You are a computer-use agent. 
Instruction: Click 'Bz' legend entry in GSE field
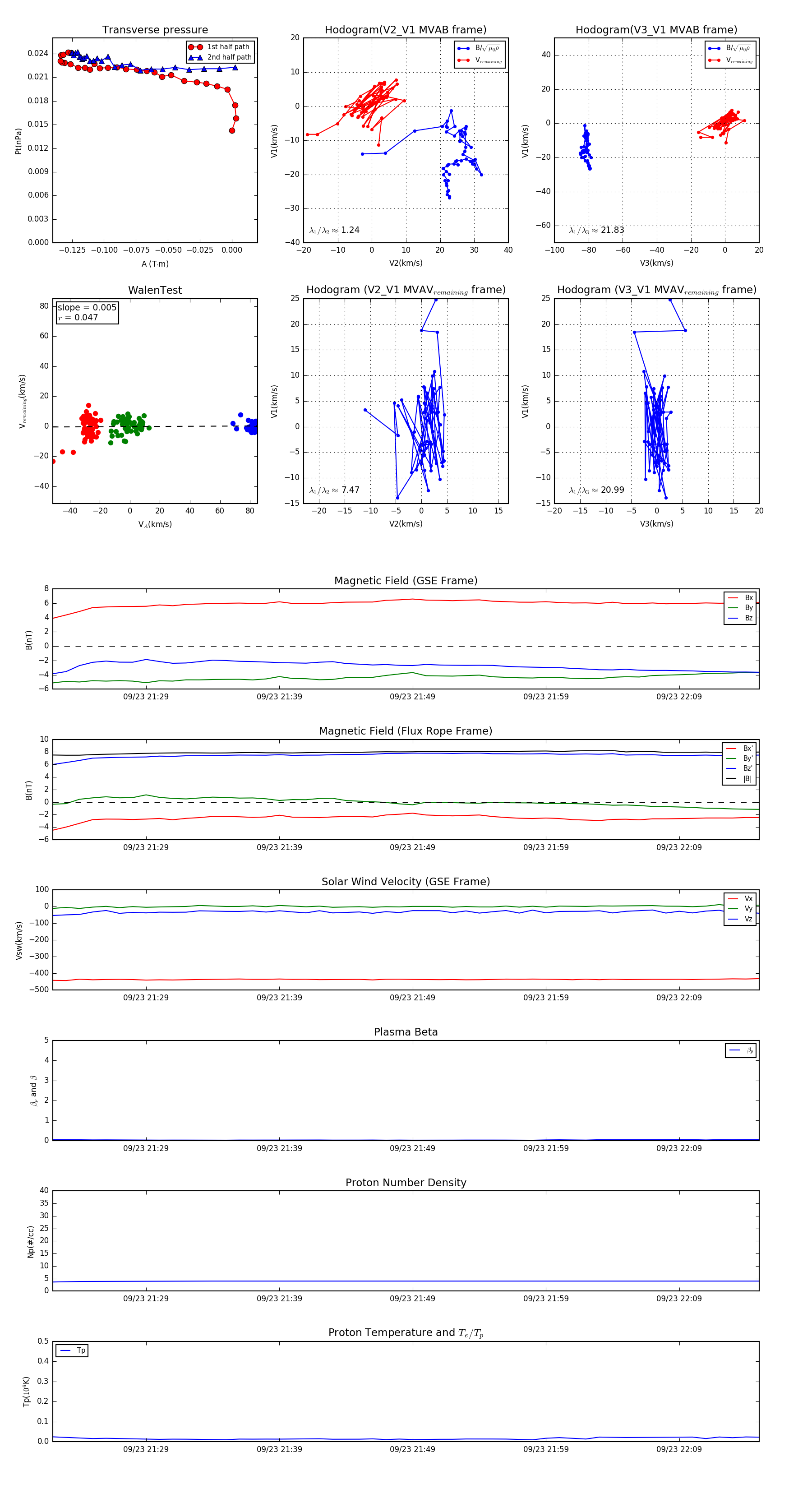(740, 618)
